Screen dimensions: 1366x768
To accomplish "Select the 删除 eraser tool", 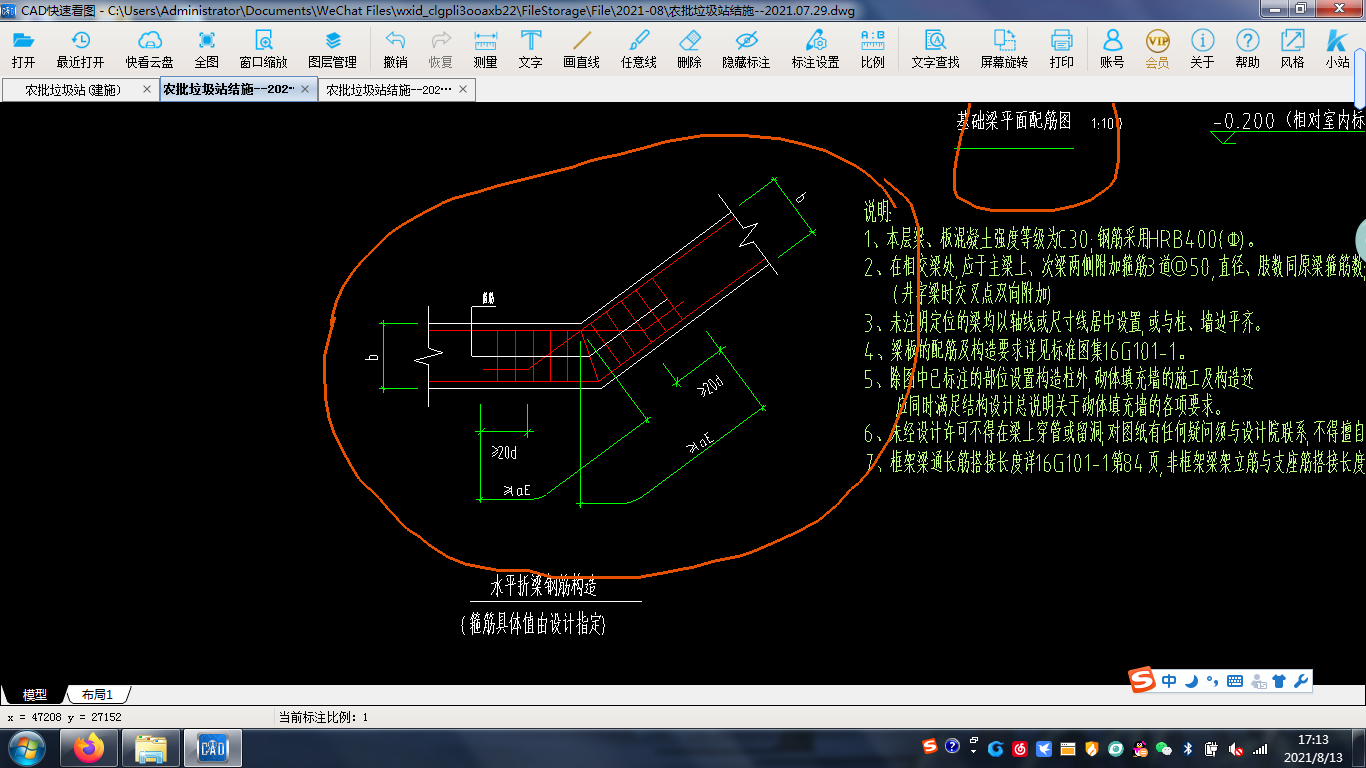I will tap(689, 49).
